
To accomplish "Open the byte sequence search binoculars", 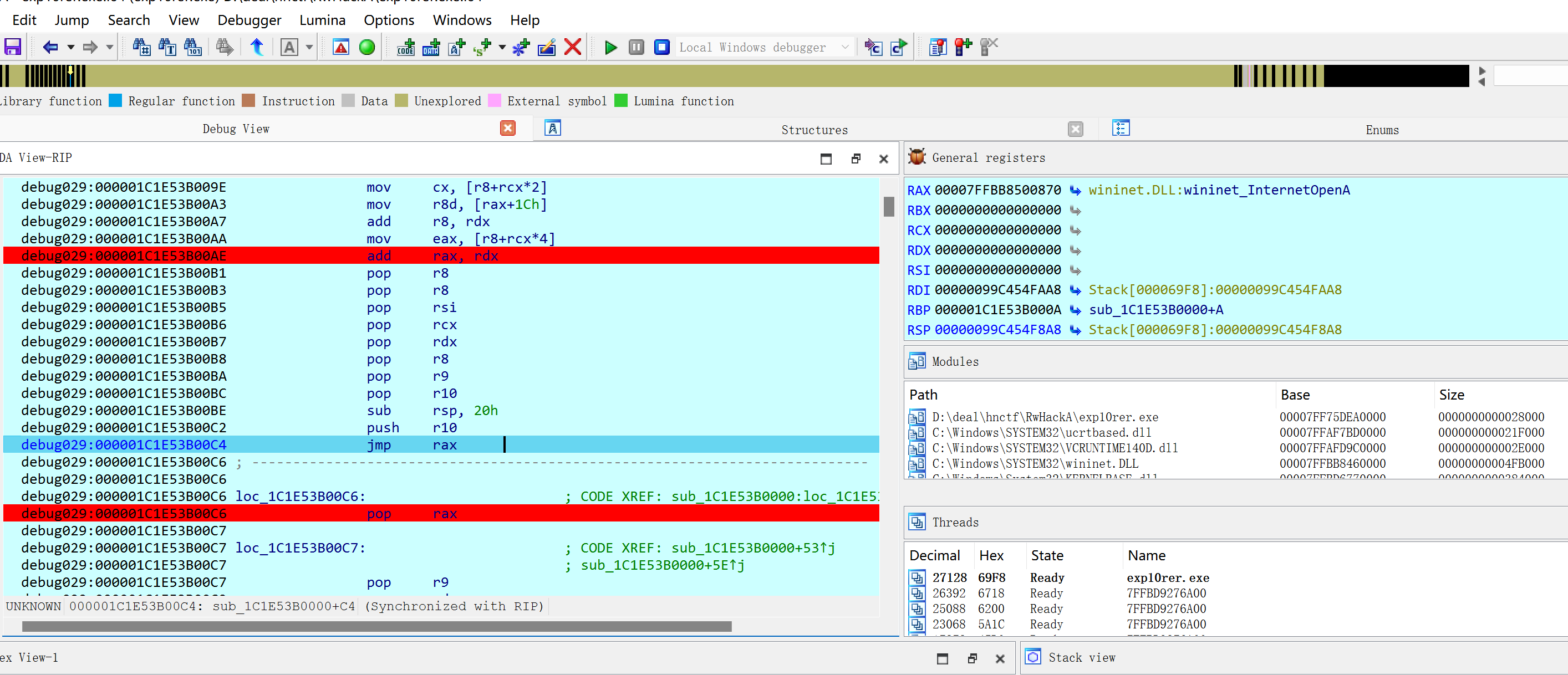I will pyautogui.click(x=193, y=47).
